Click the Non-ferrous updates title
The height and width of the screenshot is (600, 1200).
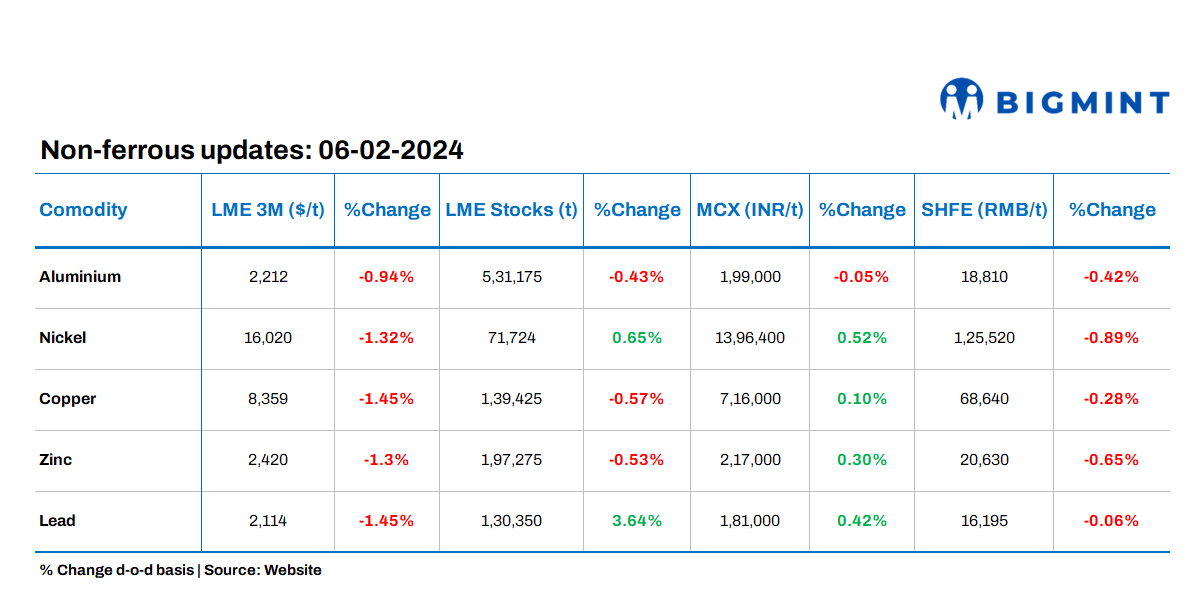pos(251,151)
